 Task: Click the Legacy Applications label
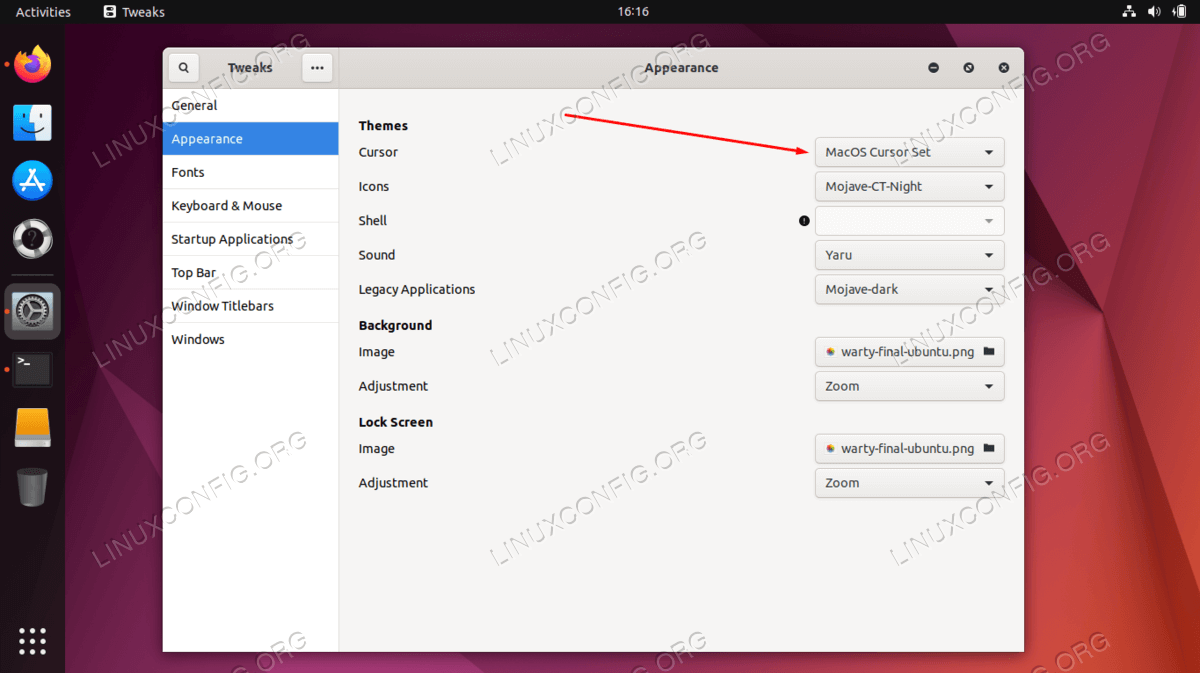click(x=417, y=289)
